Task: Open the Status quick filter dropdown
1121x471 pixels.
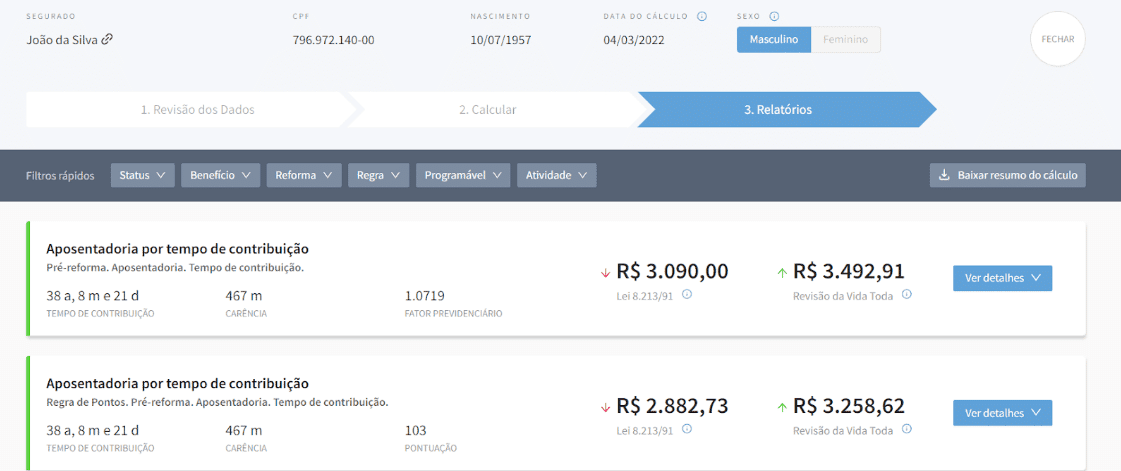Action: (142, 175)
